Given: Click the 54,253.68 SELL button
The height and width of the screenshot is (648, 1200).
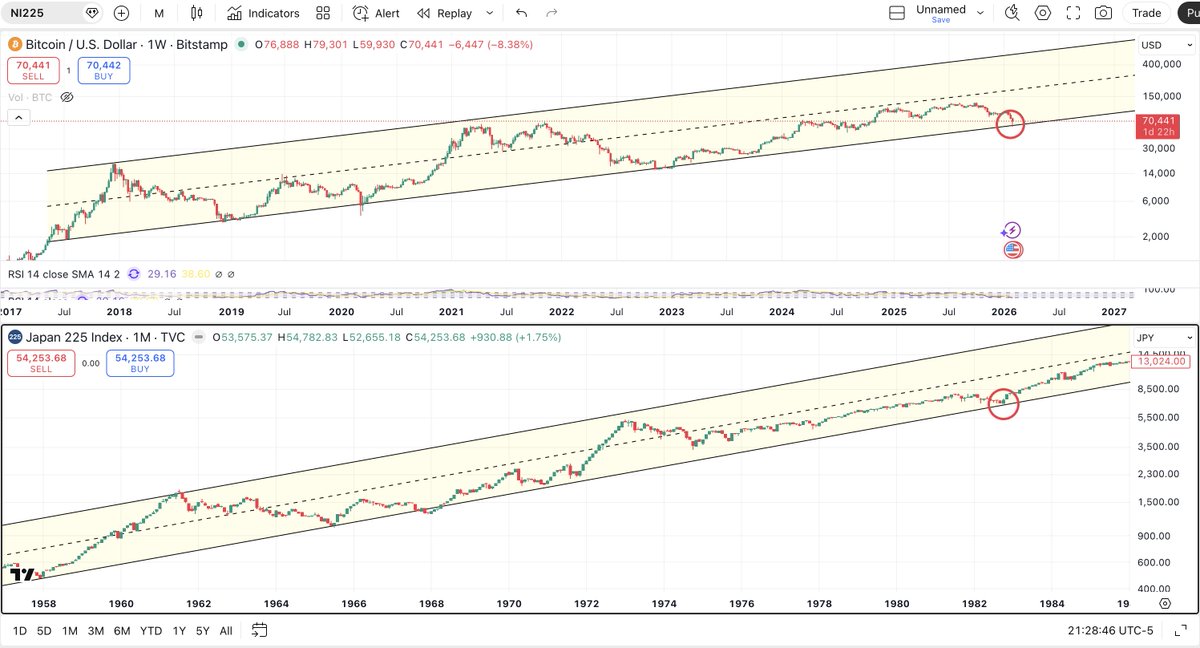Looking at the screenshot, I should (41, 363).
